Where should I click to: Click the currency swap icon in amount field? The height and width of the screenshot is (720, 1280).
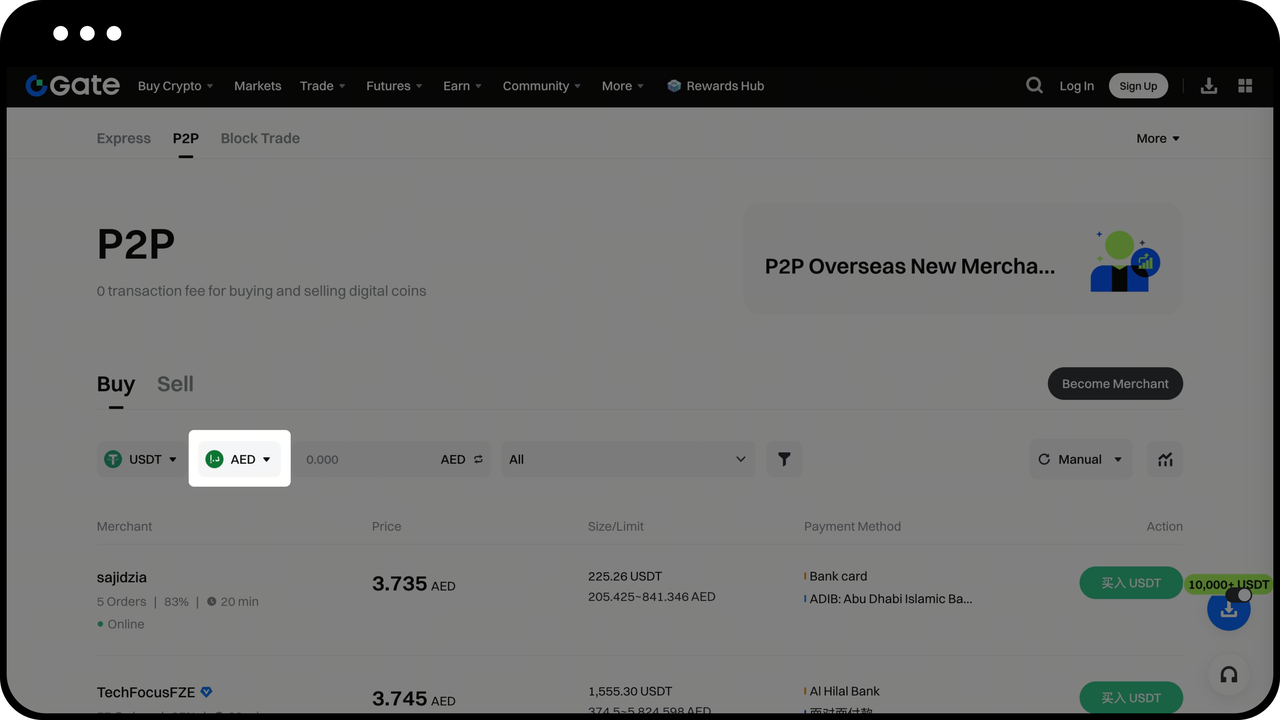478,459
